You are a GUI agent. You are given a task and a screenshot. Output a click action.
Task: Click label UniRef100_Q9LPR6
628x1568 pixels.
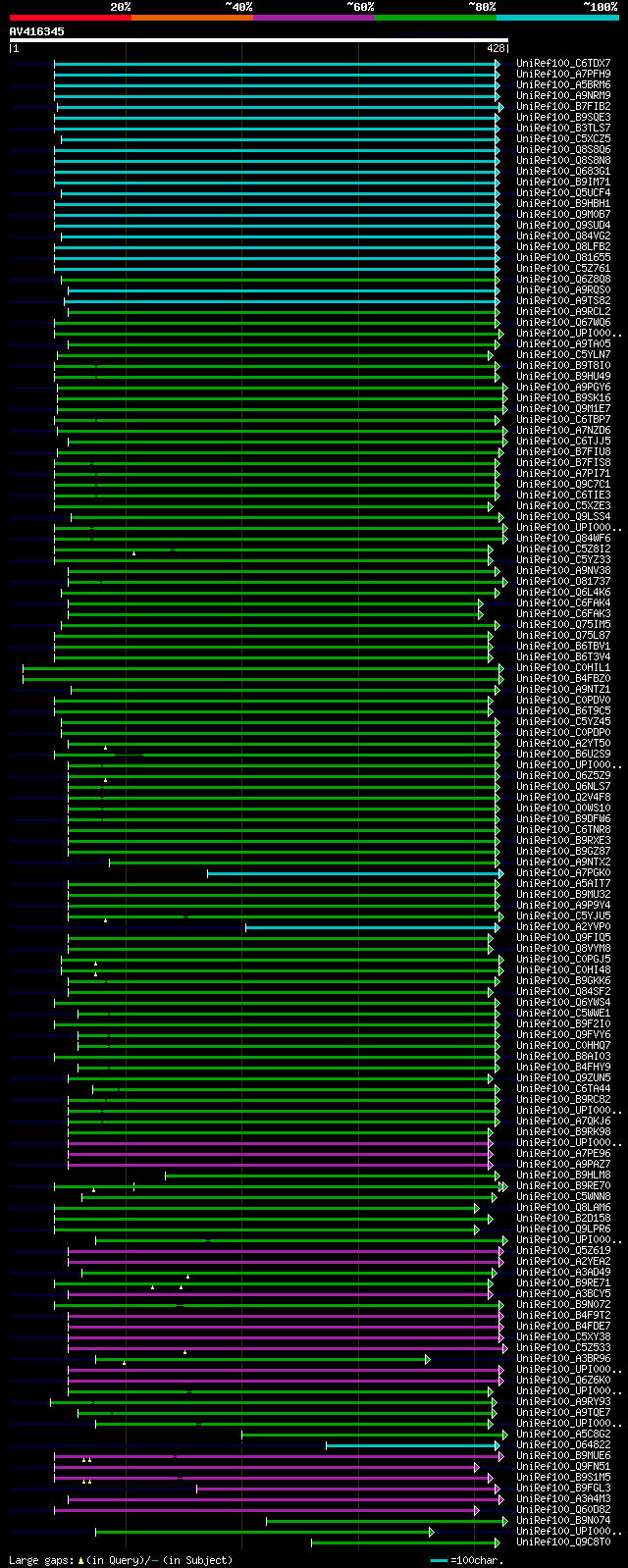click(563, 1229)
